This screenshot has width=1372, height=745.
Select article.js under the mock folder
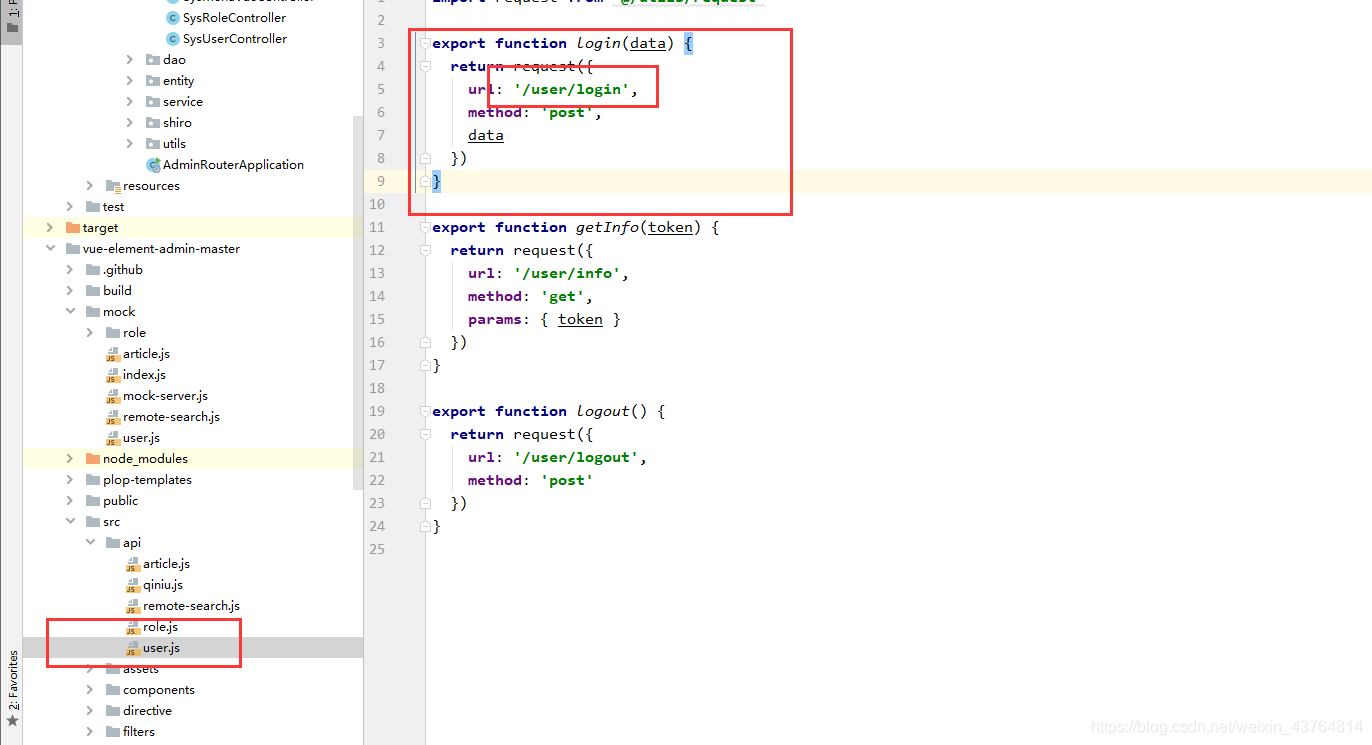click(146, 354)
